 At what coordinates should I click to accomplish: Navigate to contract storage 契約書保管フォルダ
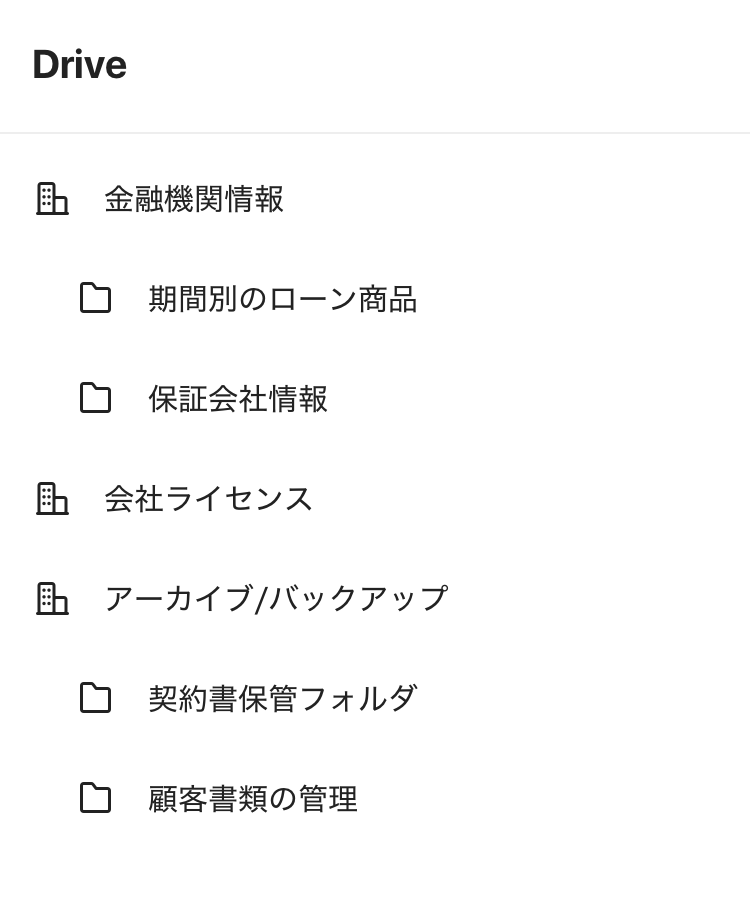[282, 699]
